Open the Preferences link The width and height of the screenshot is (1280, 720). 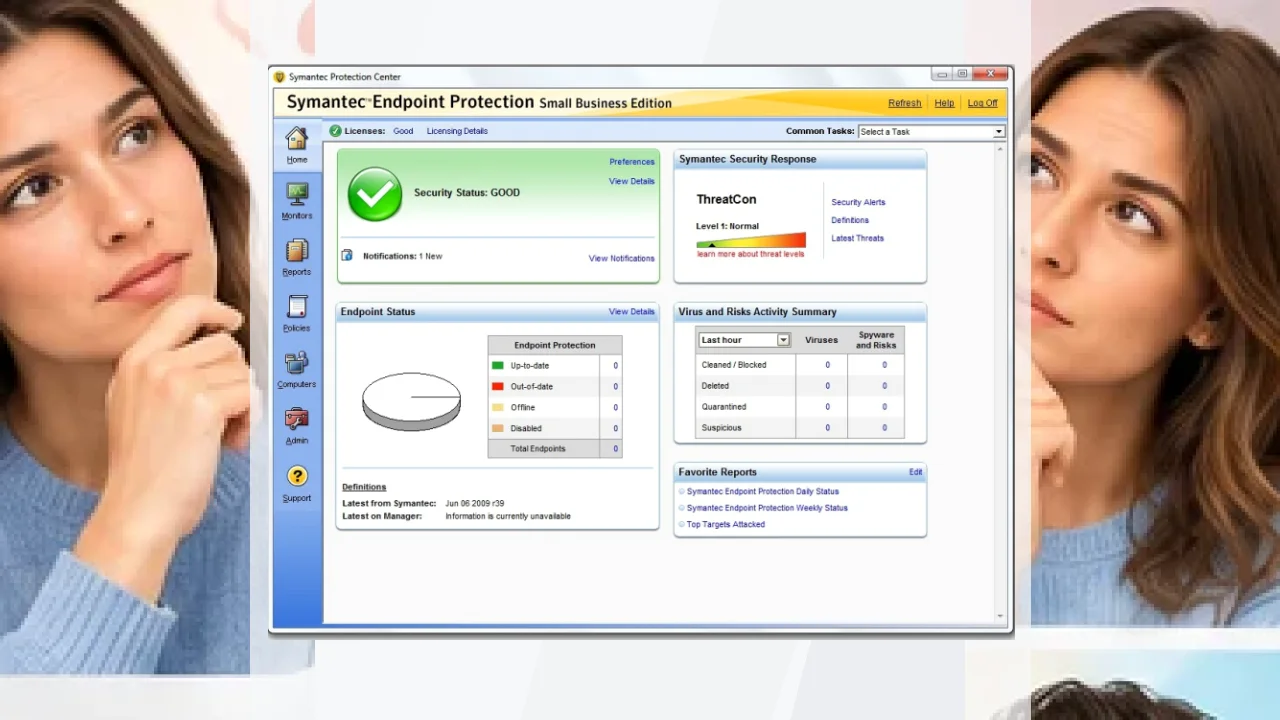632,162
